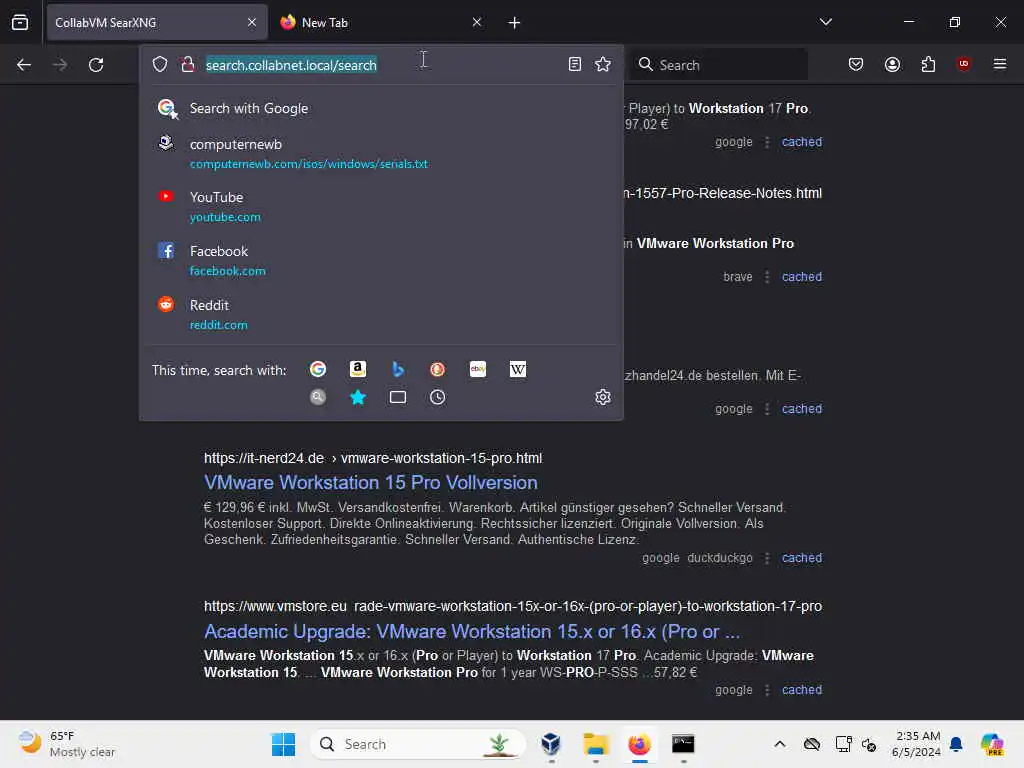Open terminal from taskbar
The height and width of the screenshot is (768, 1024).
click(x=683, y=744)
